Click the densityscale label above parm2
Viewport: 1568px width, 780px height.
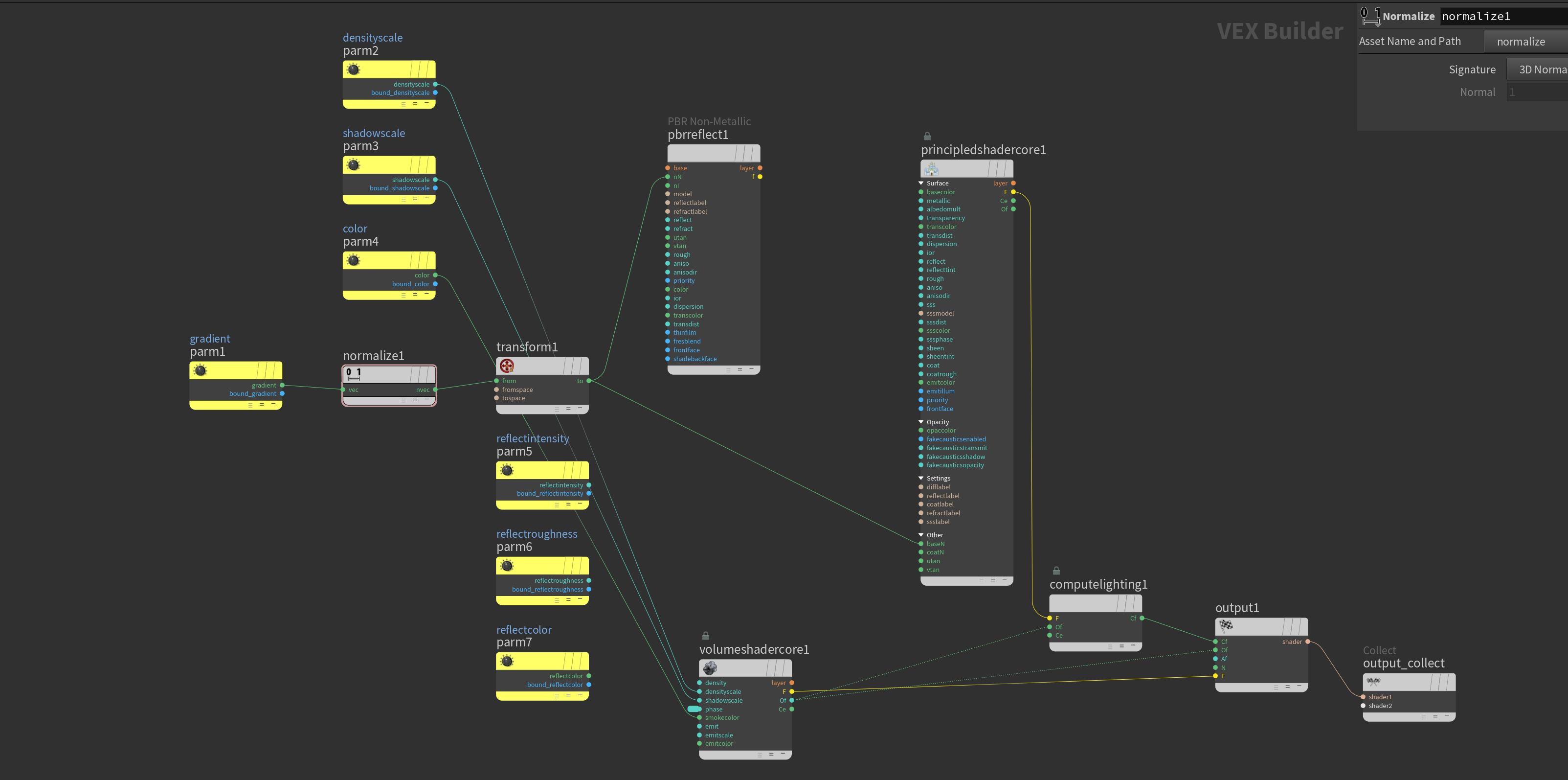(x=373, y=38)
